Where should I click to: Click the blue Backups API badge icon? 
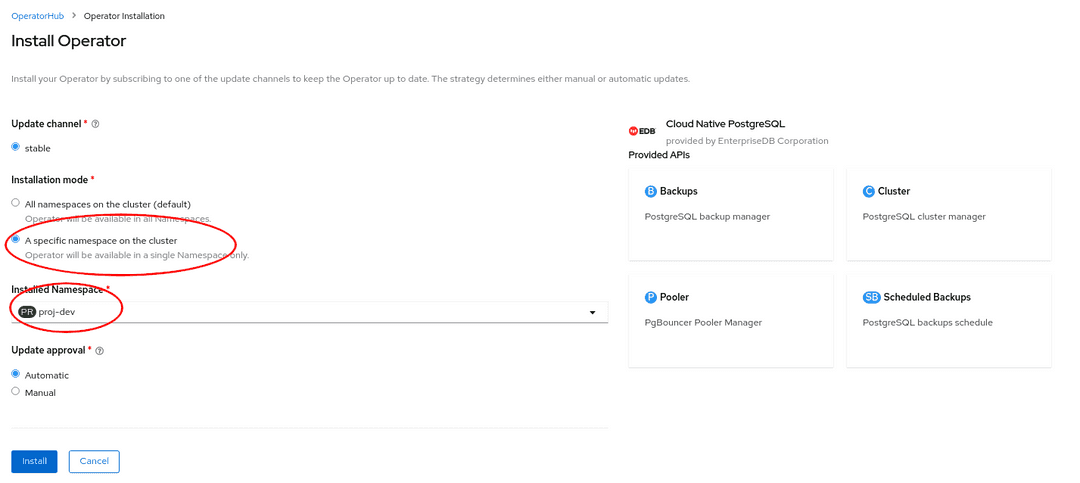coord(650,191)
